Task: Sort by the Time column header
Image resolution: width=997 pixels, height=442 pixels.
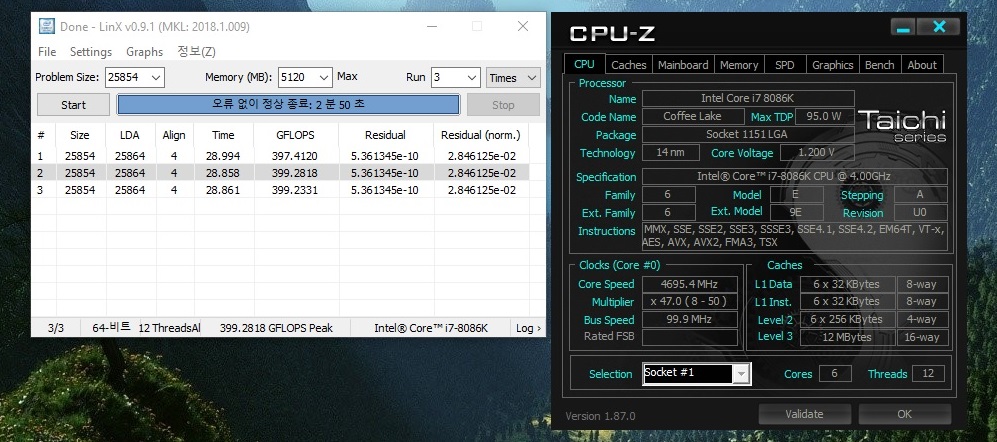Action: 223,135
